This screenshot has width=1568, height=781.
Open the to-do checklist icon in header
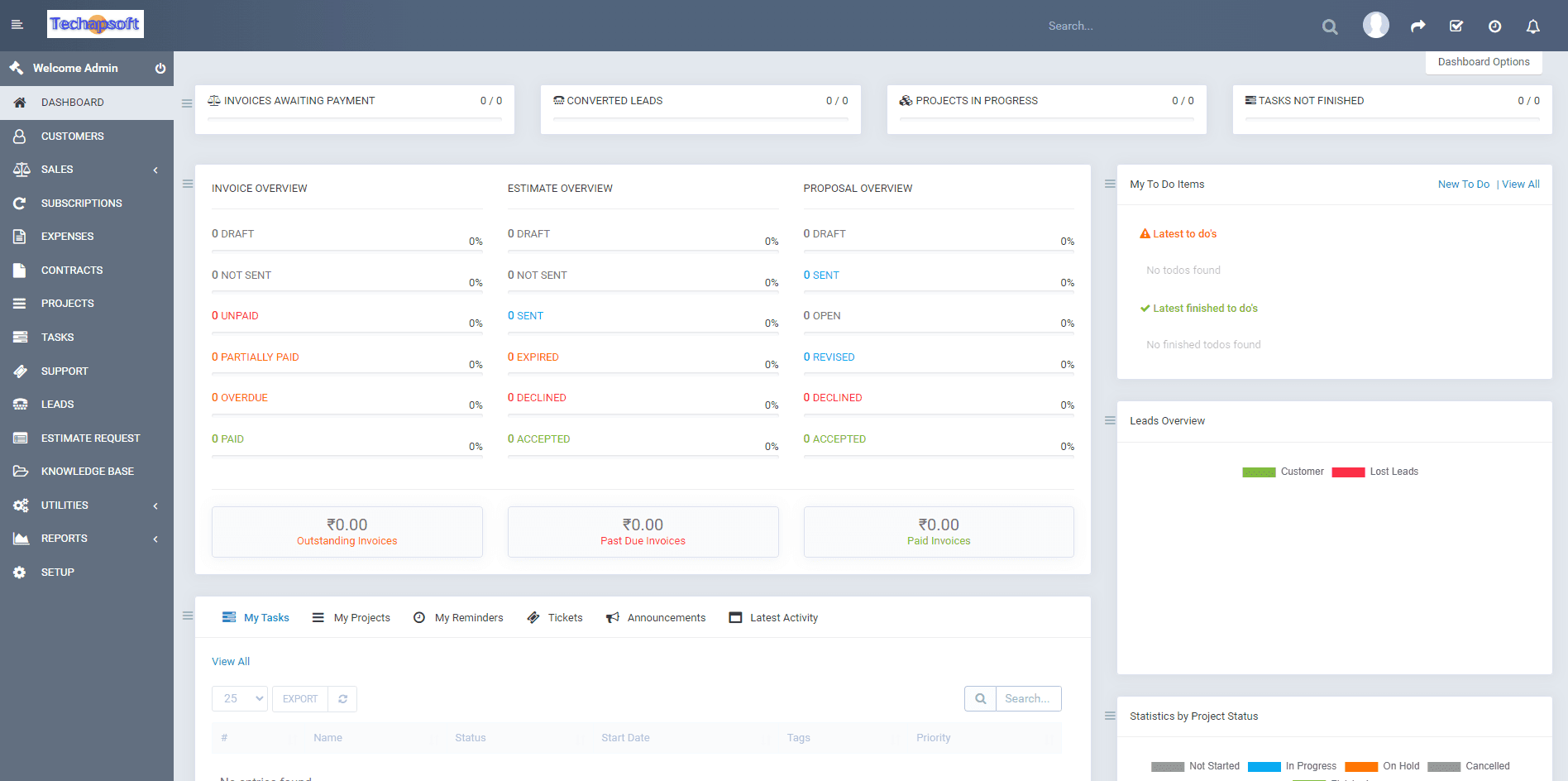(1456, 26)
